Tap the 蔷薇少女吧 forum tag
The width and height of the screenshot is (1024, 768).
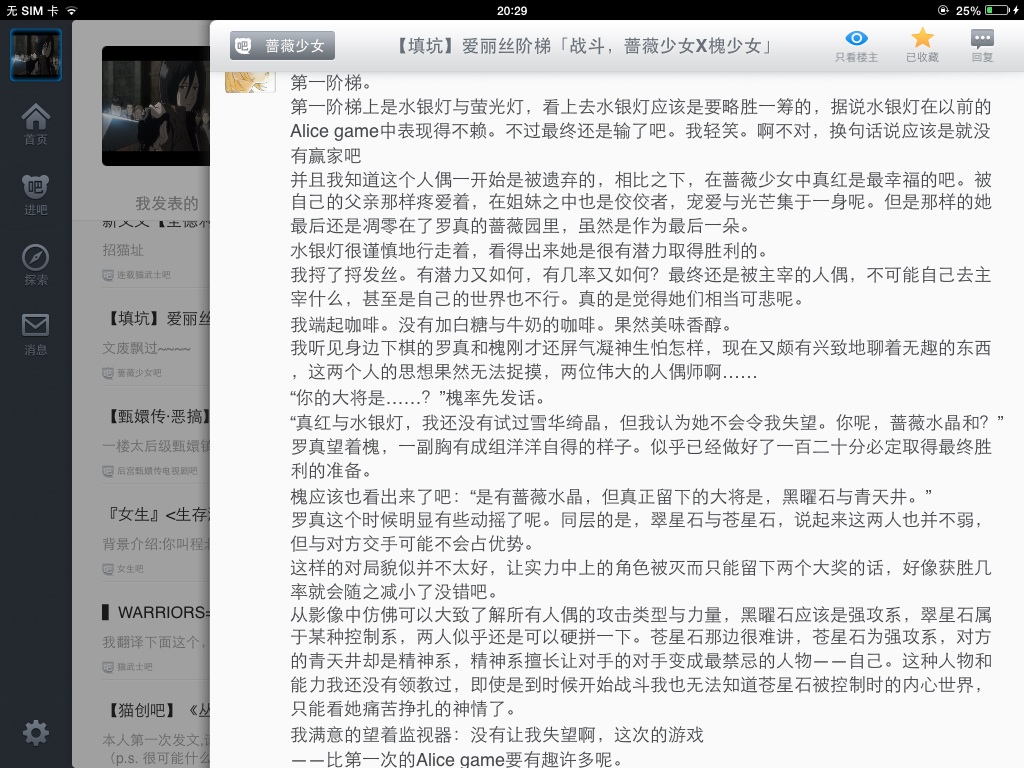point(132,373)
